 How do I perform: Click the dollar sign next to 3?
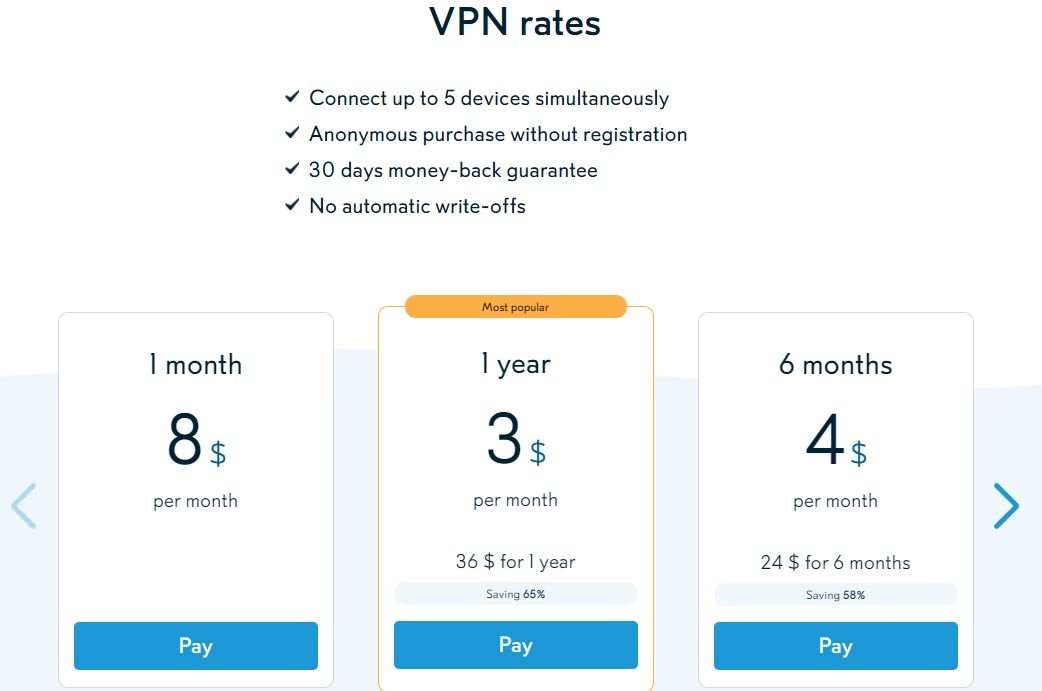point(538,454)
